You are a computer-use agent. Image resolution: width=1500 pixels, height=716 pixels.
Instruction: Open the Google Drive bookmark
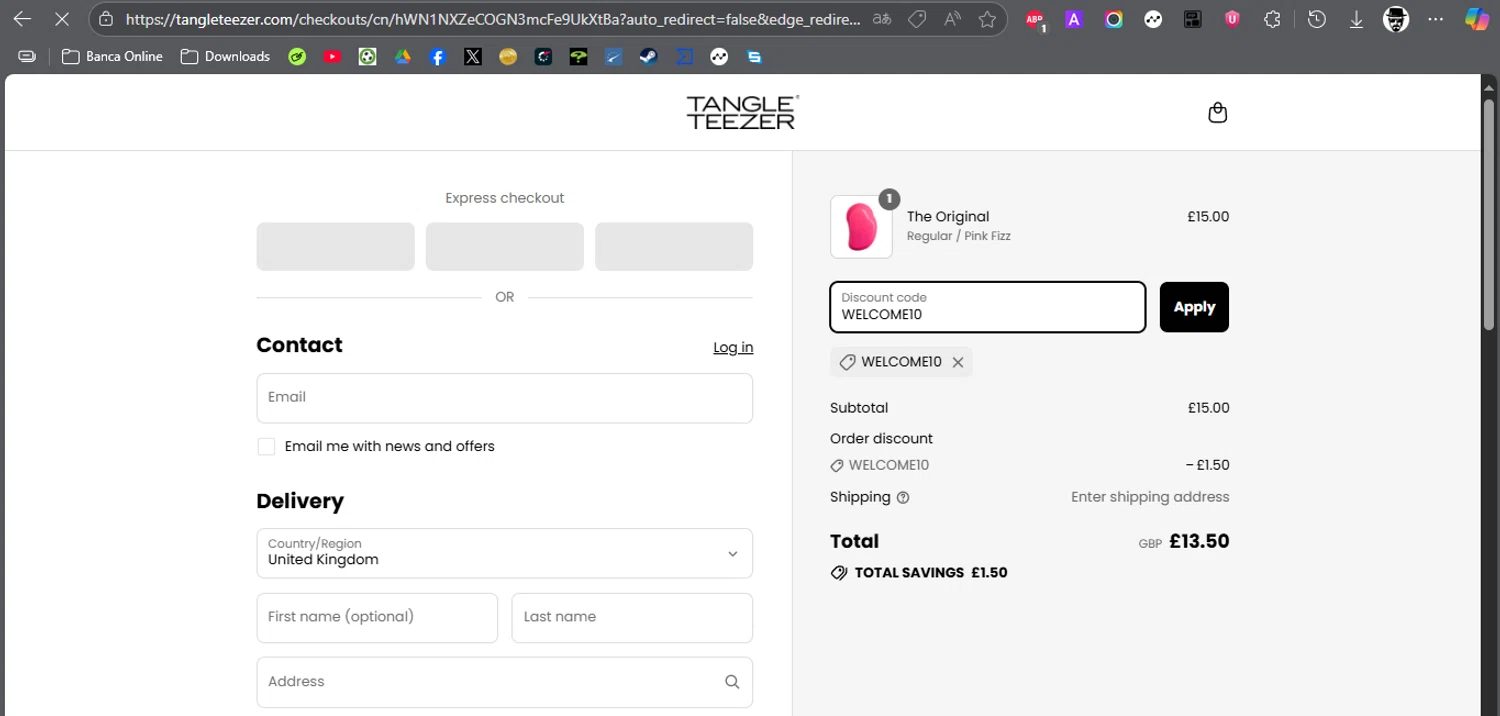pyautogui.click(x=402, y=57)
